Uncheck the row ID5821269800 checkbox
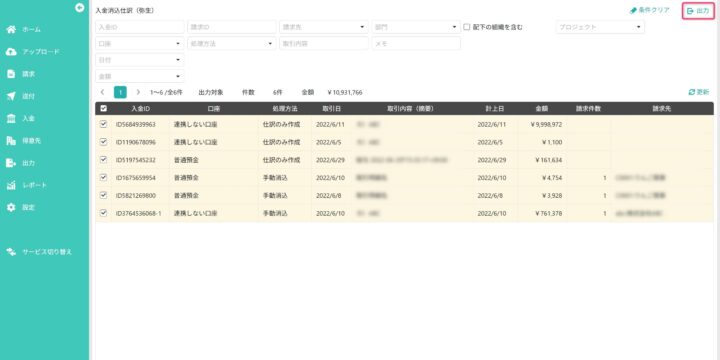720x360 pixels. coord(103,195)
